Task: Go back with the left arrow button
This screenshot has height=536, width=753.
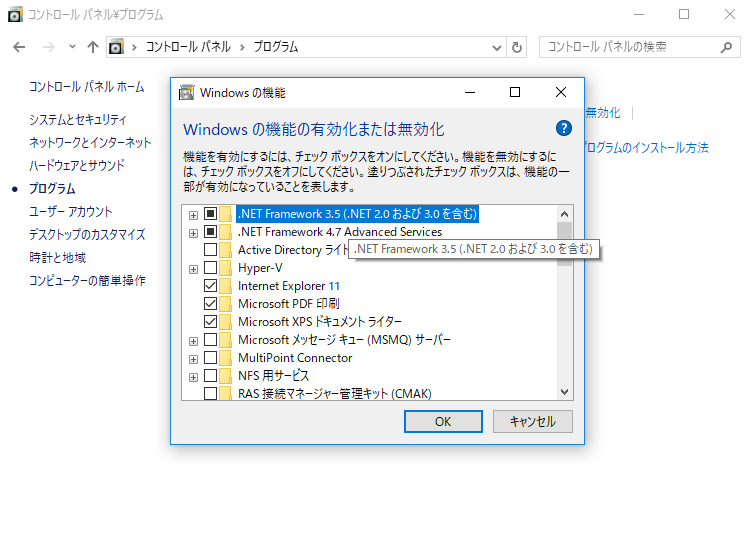Action: pyautogui.click(x=19, y=47)
